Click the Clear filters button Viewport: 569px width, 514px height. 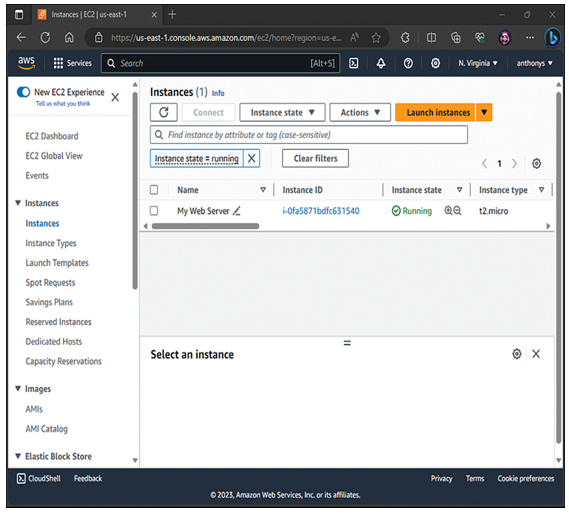(315, 158)
